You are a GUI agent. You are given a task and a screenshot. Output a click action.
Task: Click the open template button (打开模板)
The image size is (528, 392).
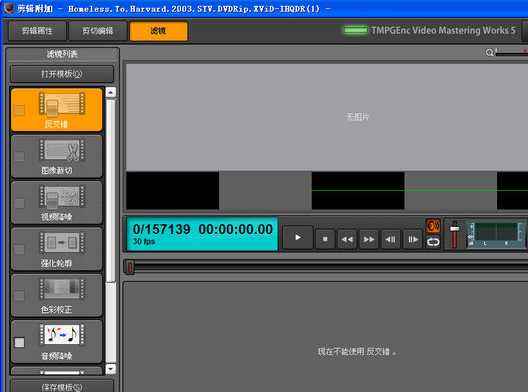(x=62, y=74)
